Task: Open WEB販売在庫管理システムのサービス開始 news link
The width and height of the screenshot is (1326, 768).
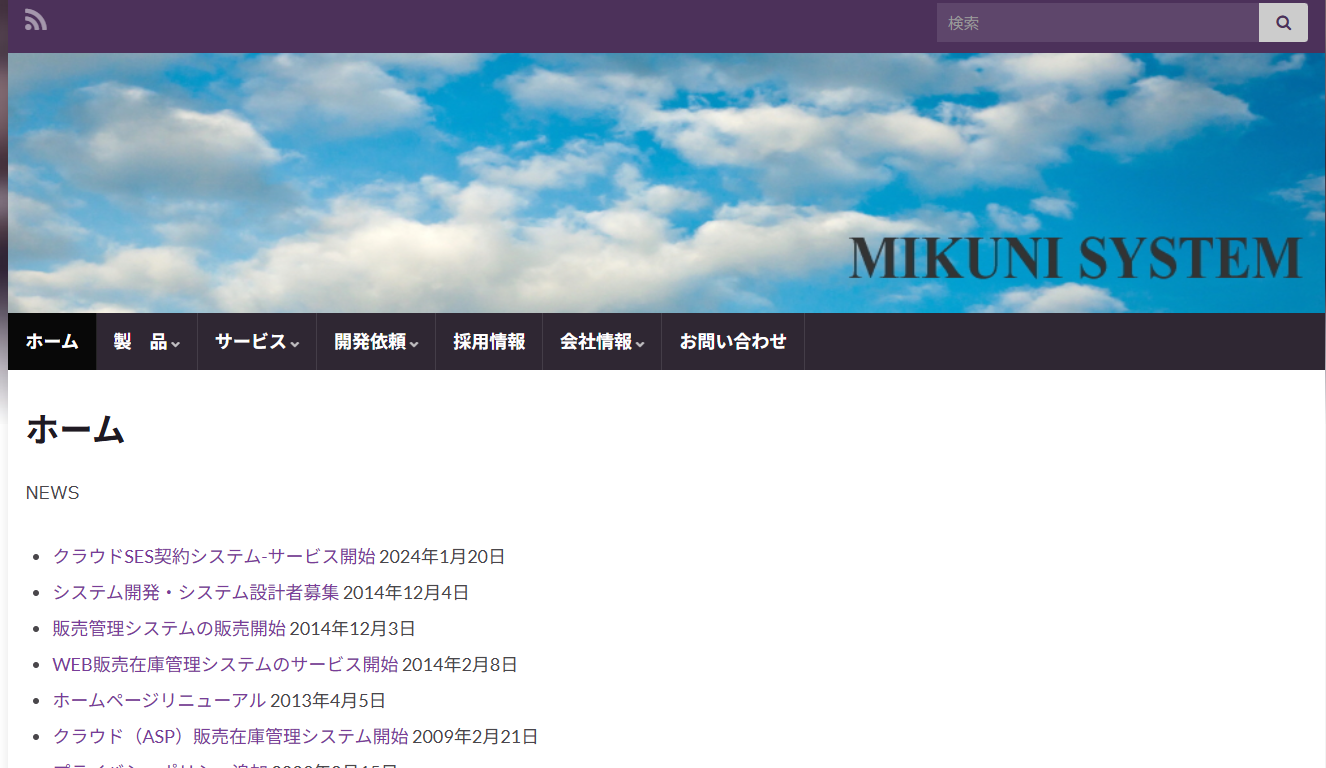Action: point(225,665)
